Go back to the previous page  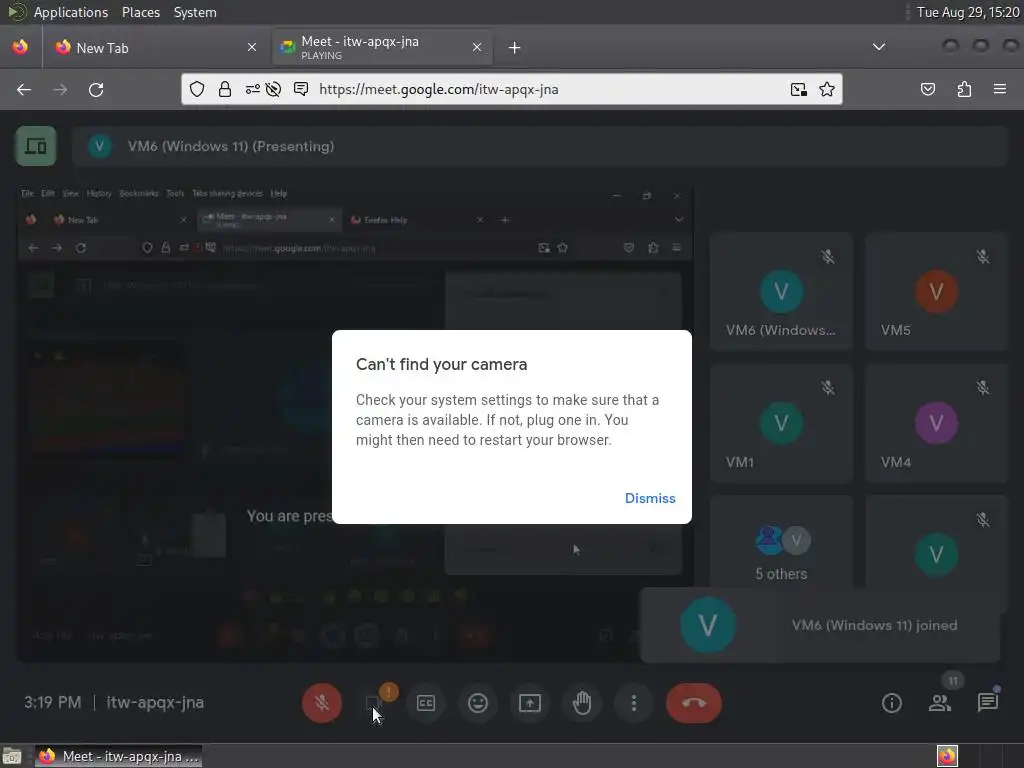pyautogui.click(x=24, y=89)
